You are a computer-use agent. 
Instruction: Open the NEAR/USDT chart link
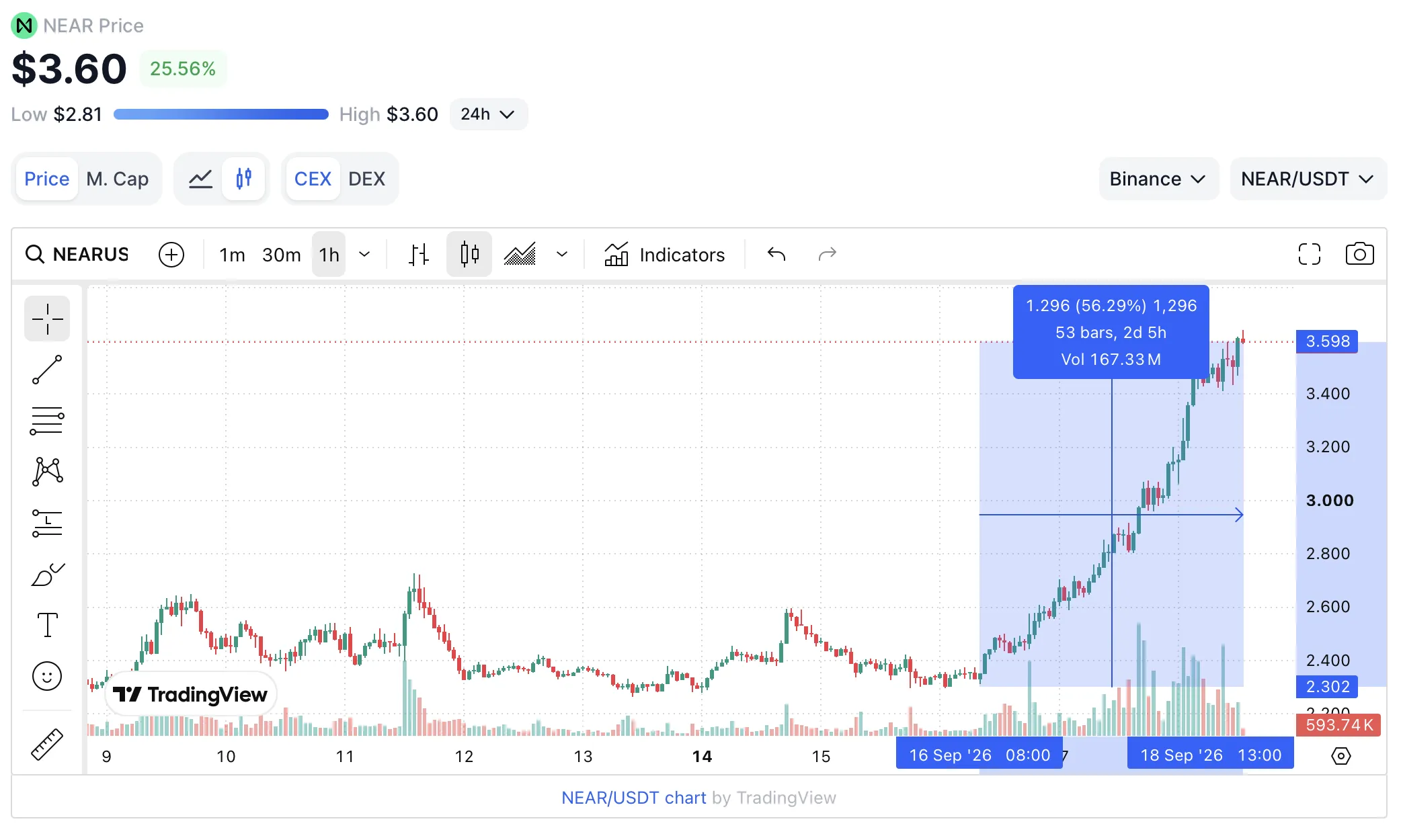(634, 798)
